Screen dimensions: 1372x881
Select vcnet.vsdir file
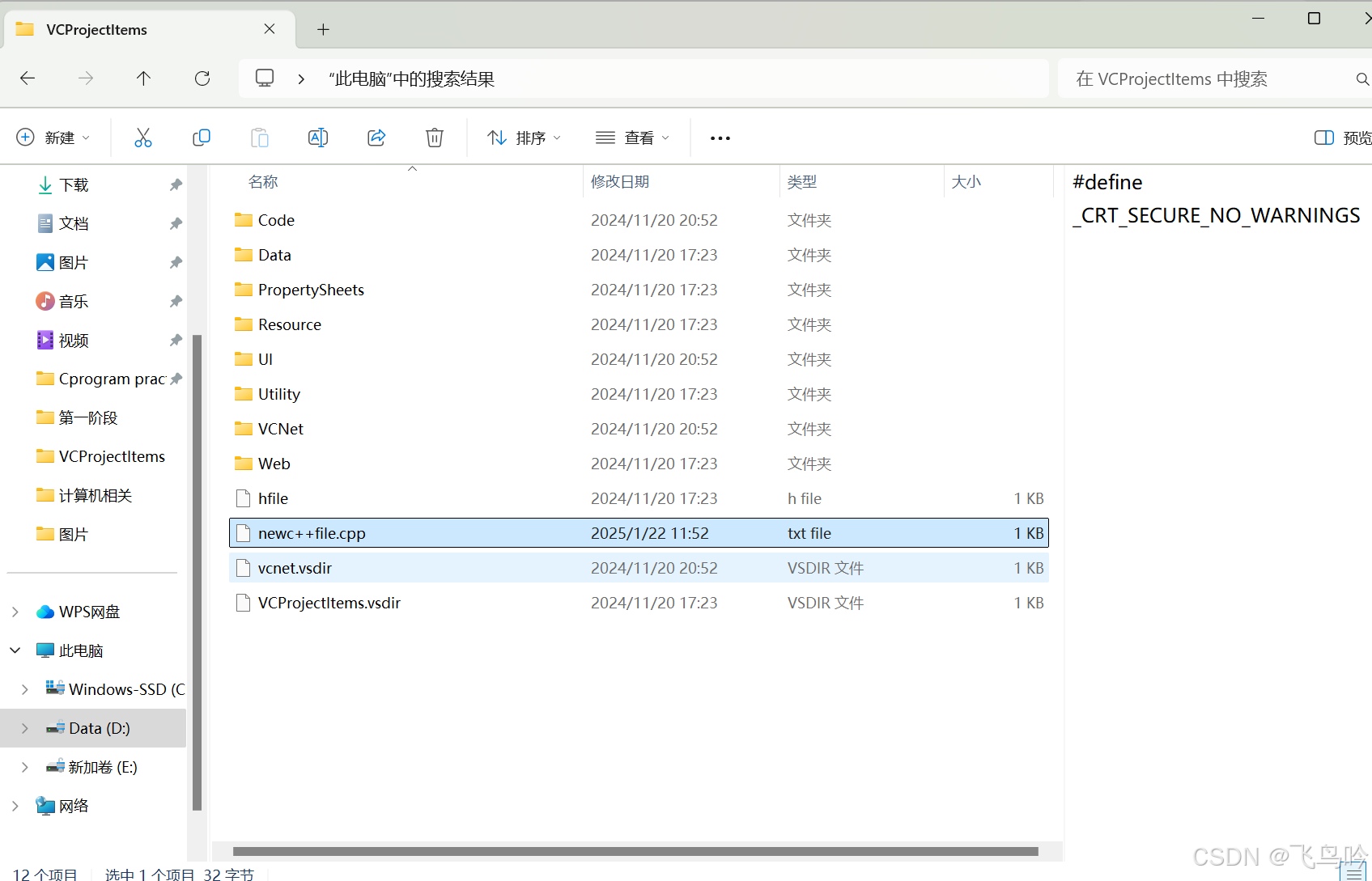point(639,568)
